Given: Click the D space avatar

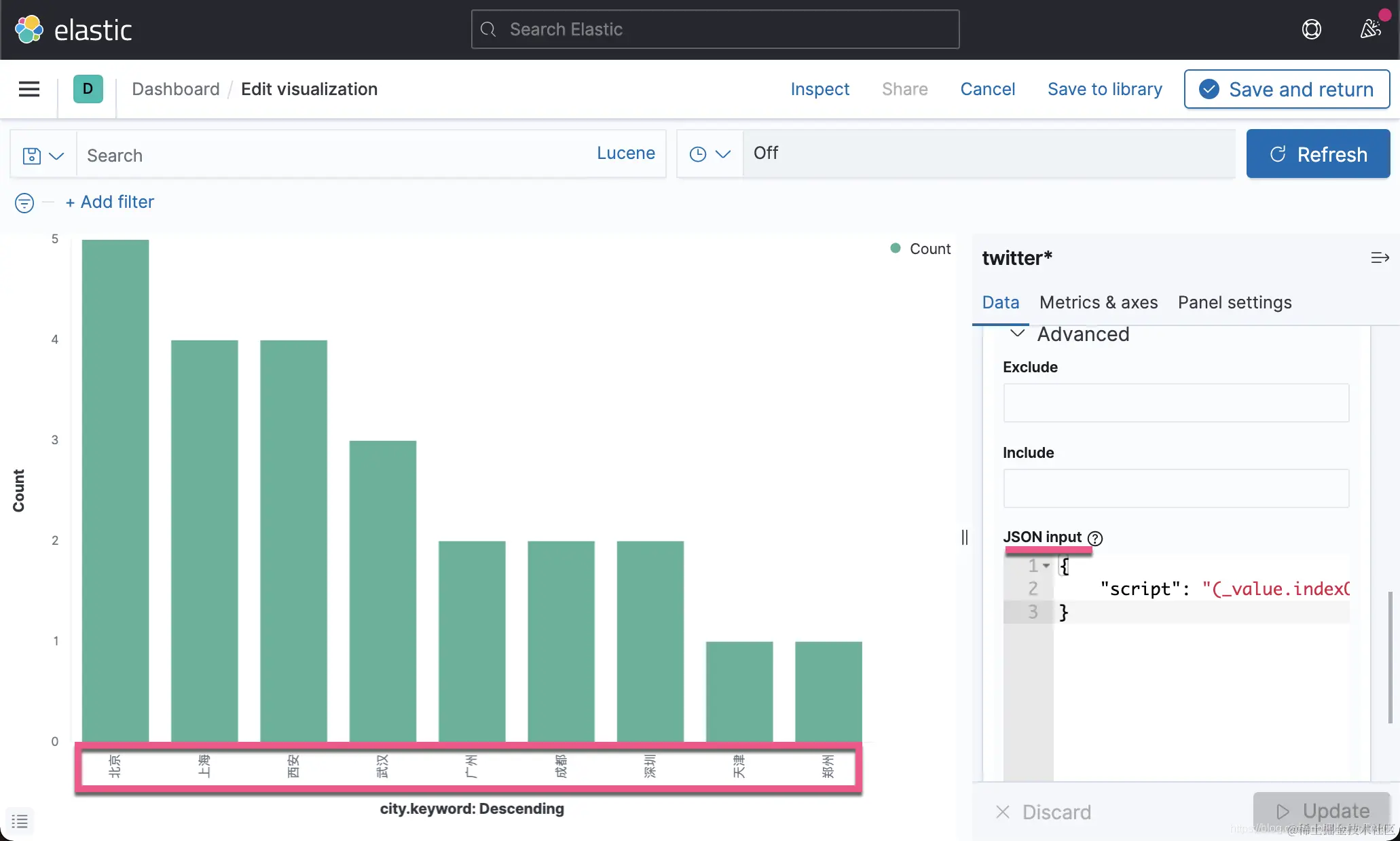Looking at the screenshot, I should coord(88,89).
